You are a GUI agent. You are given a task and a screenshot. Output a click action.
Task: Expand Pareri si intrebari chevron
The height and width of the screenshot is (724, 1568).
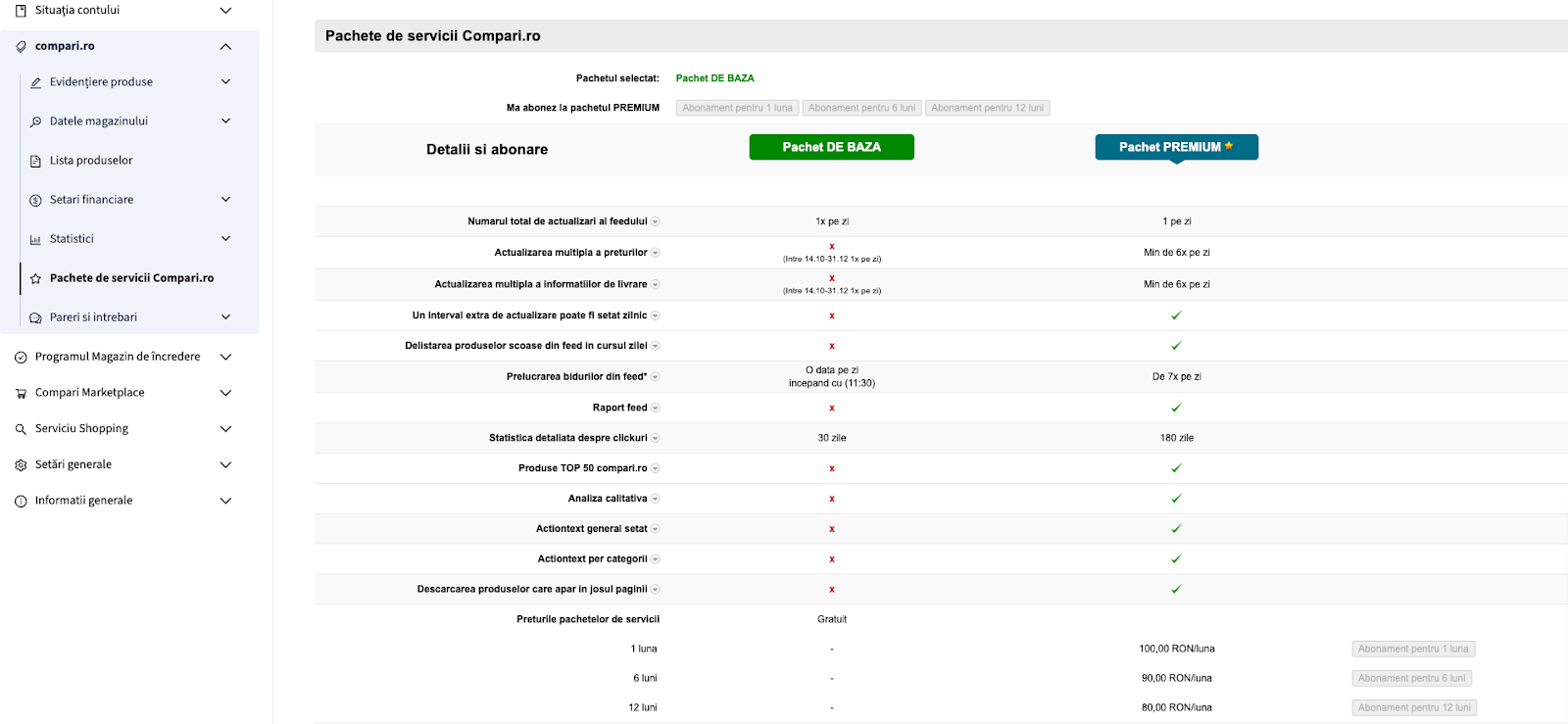click(x=225, y=317)
